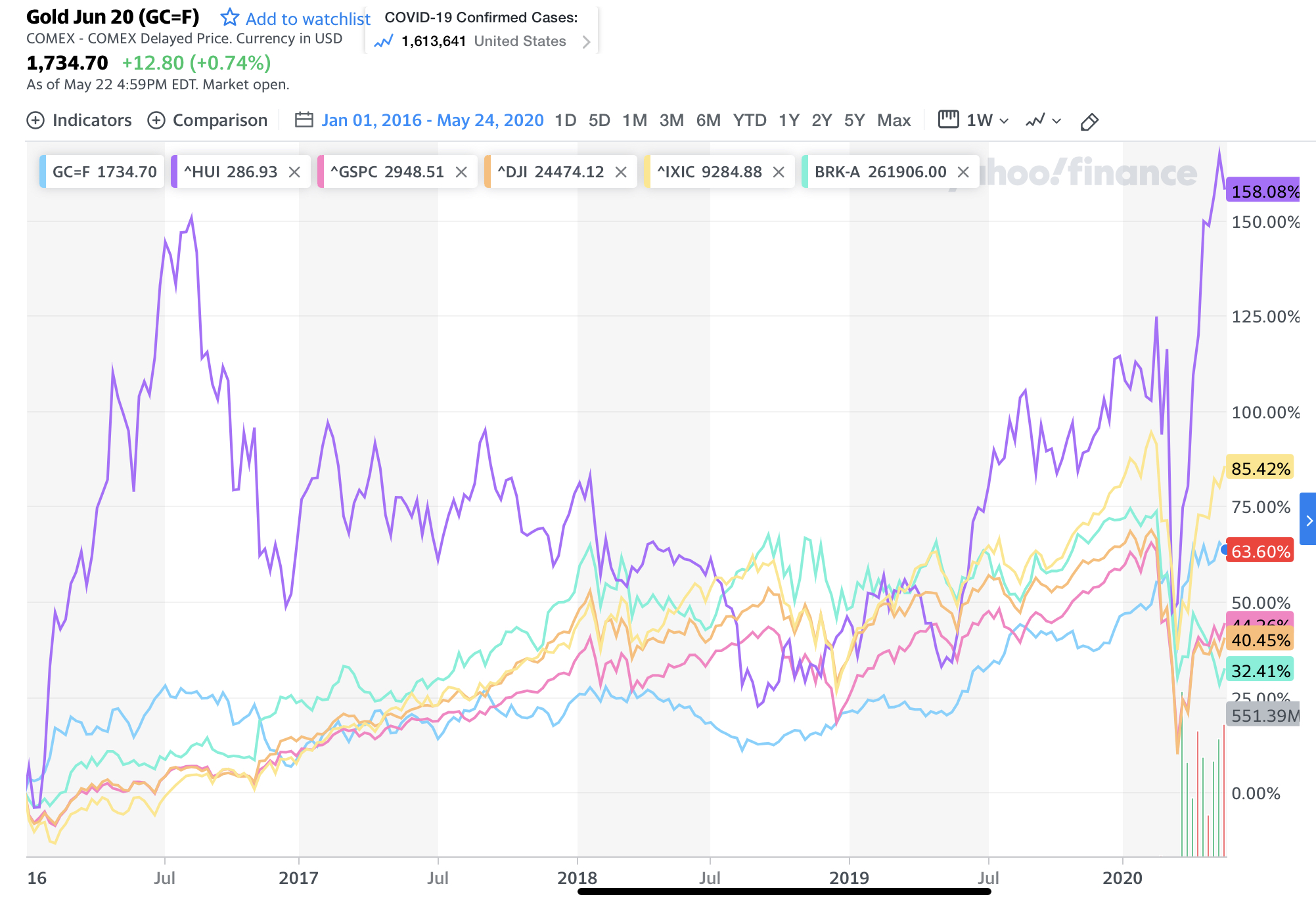The width and height of the screenshot is (1316, 905).
Task: Remove the ^HUI comparison with its X
Action: [294, 172]
